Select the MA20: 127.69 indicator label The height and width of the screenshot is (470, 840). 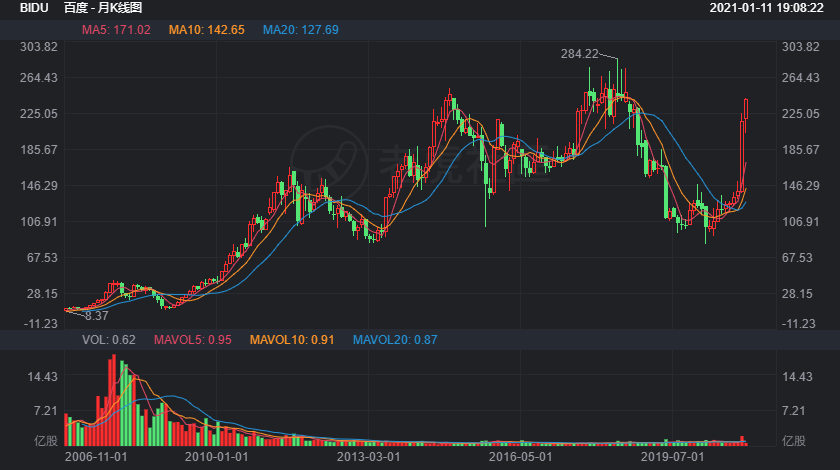click(301, 30)
